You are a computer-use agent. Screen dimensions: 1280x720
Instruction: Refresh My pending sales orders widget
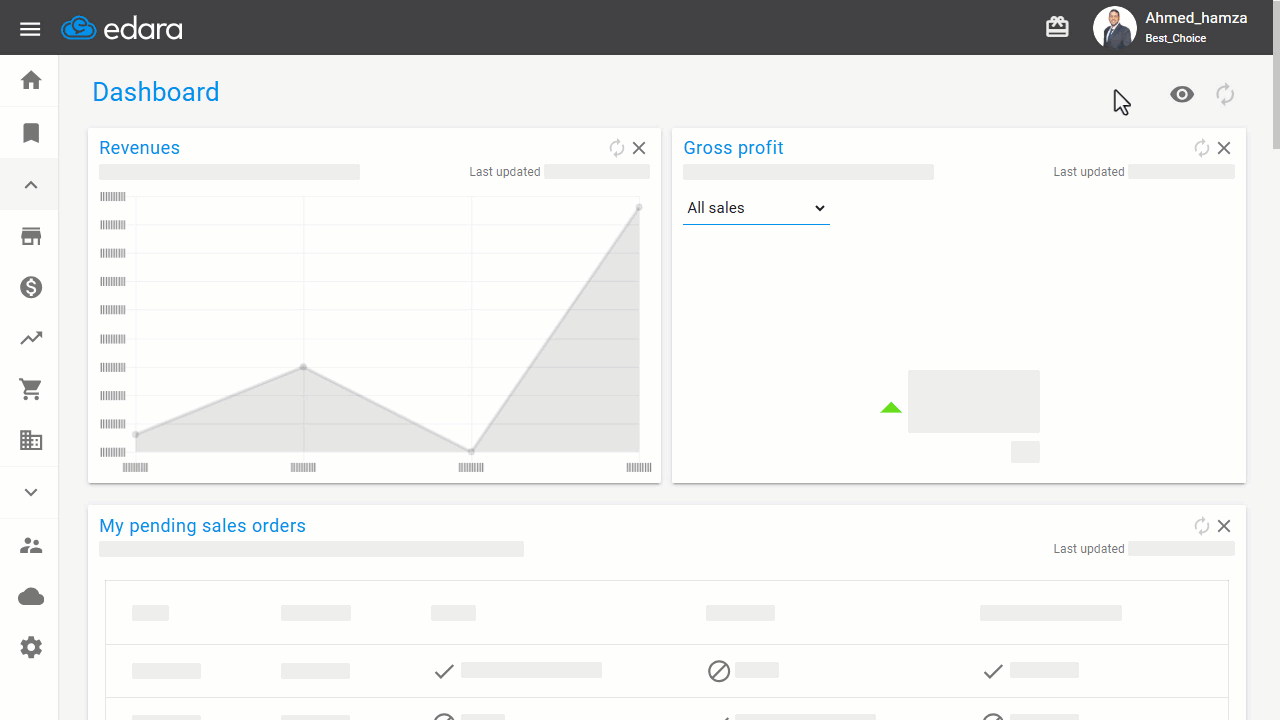point(1202,526)
